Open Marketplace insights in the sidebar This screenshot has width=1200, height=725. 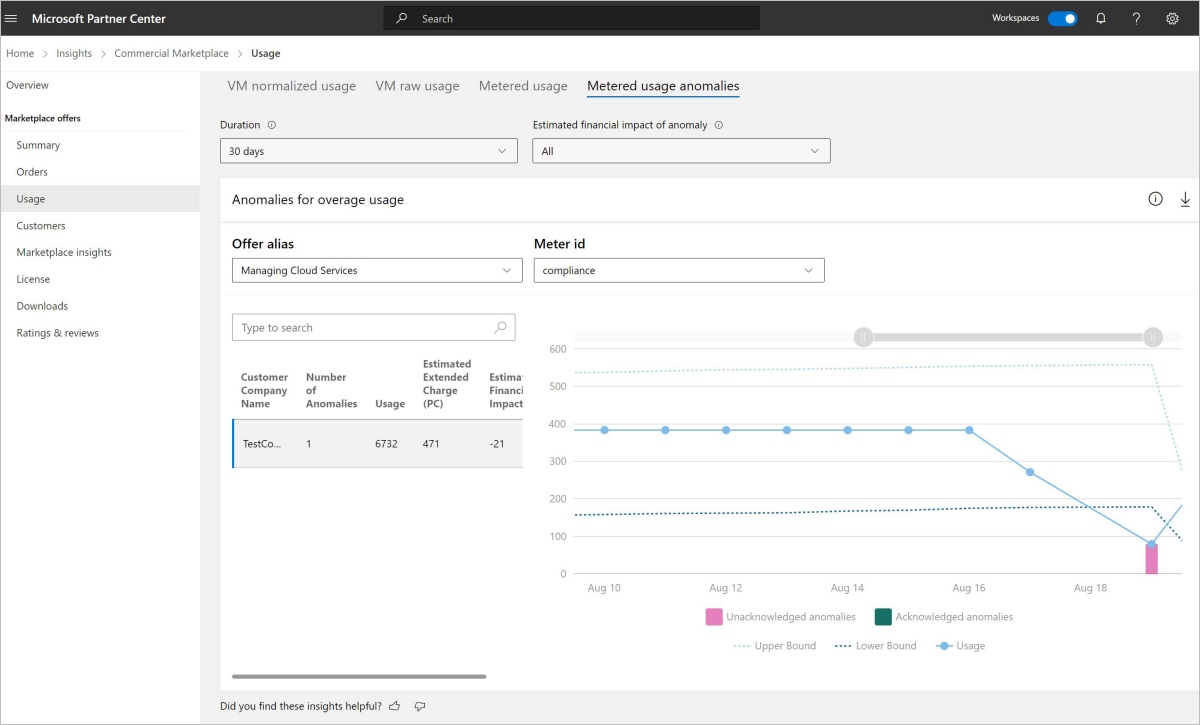(x=64, y=252)
